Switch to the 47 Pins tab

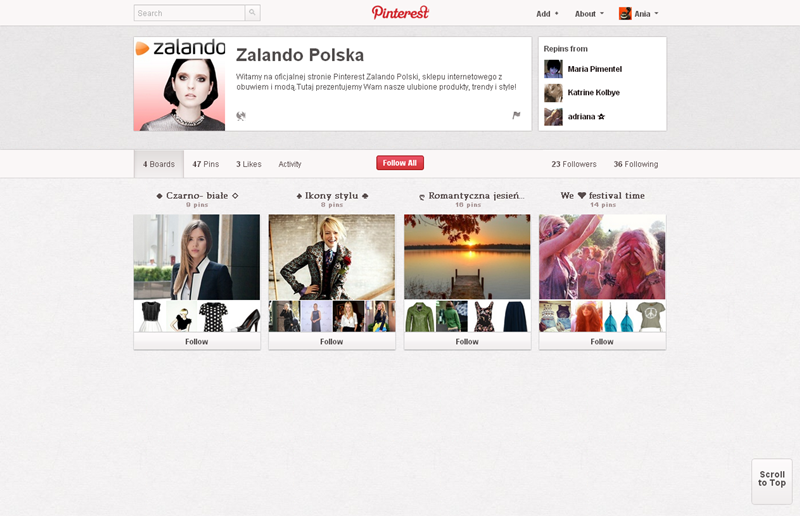click(x=206, y=164)
